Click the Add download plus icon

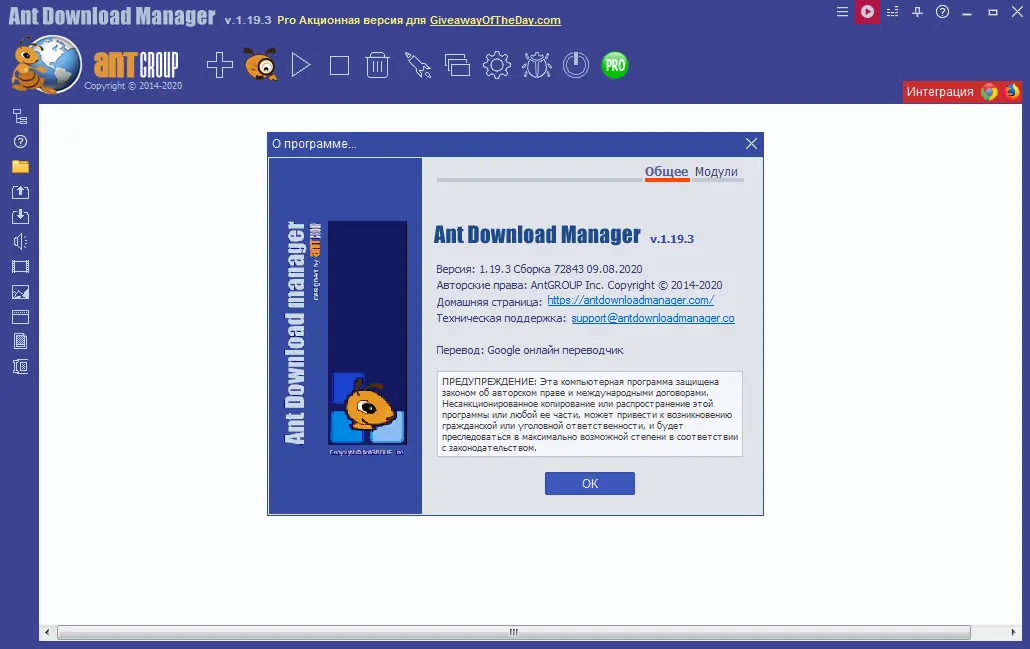[219, 65]
